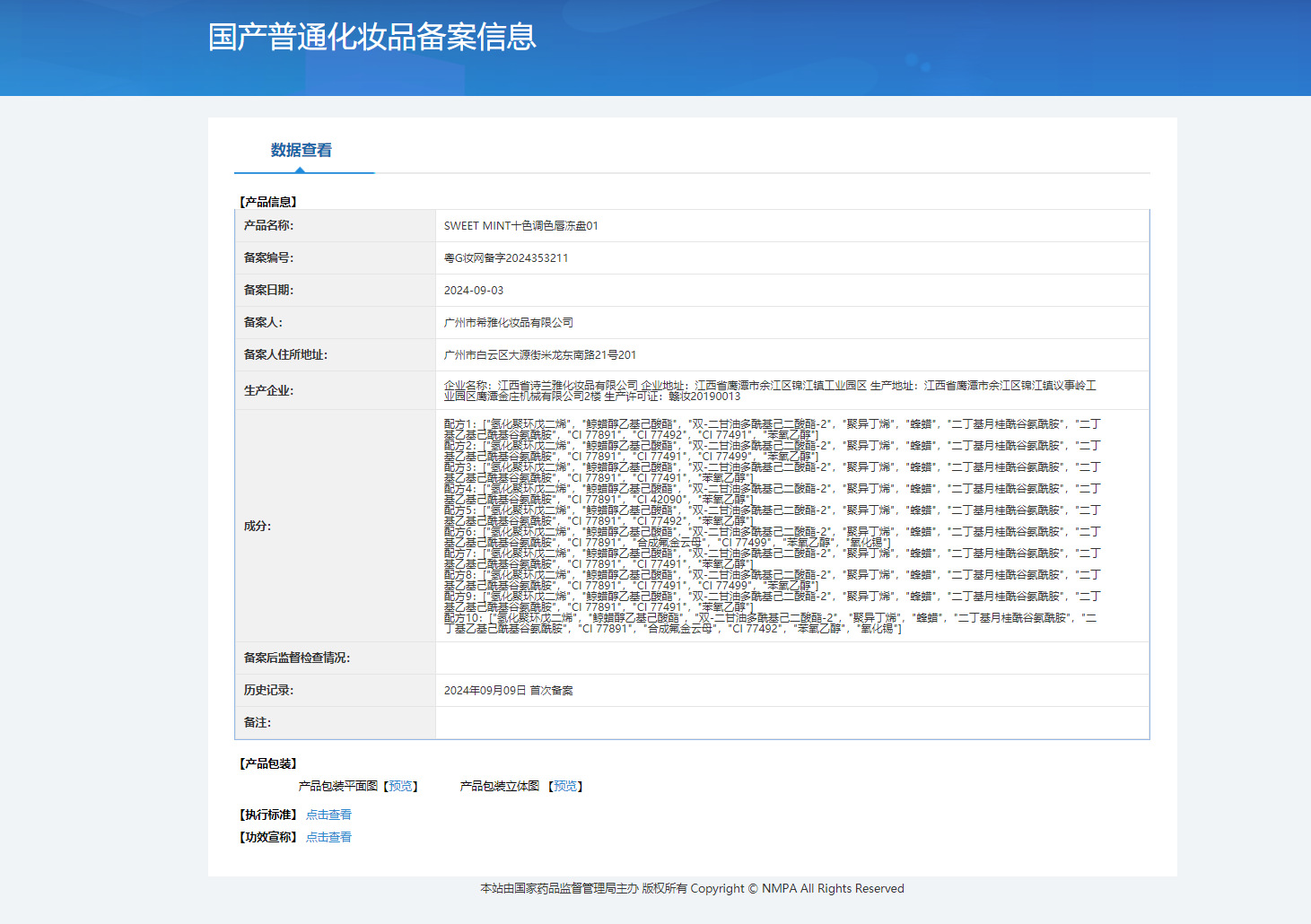Image resolution: width=1311 pixels, height=924 pixels.
Task: Click the 产品包装立体图 label
Action: pyautogui.click(x=500, y=786)
